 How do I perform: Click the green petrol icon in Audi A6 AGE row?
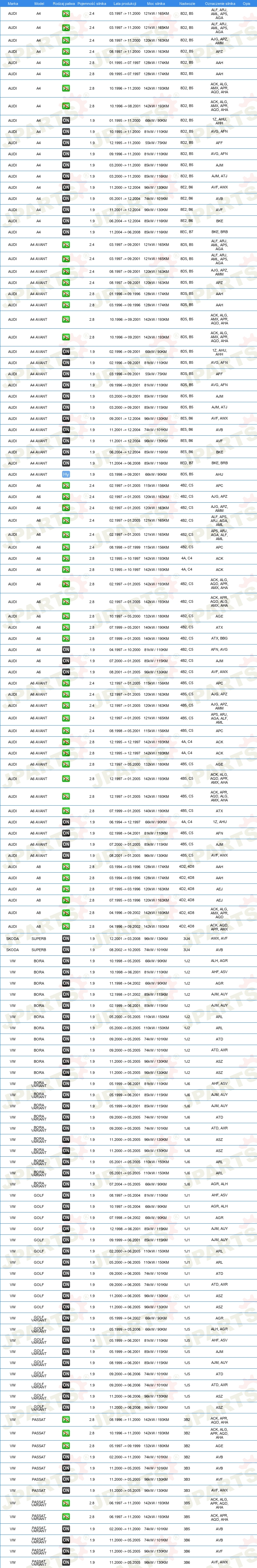click(66, 616)
